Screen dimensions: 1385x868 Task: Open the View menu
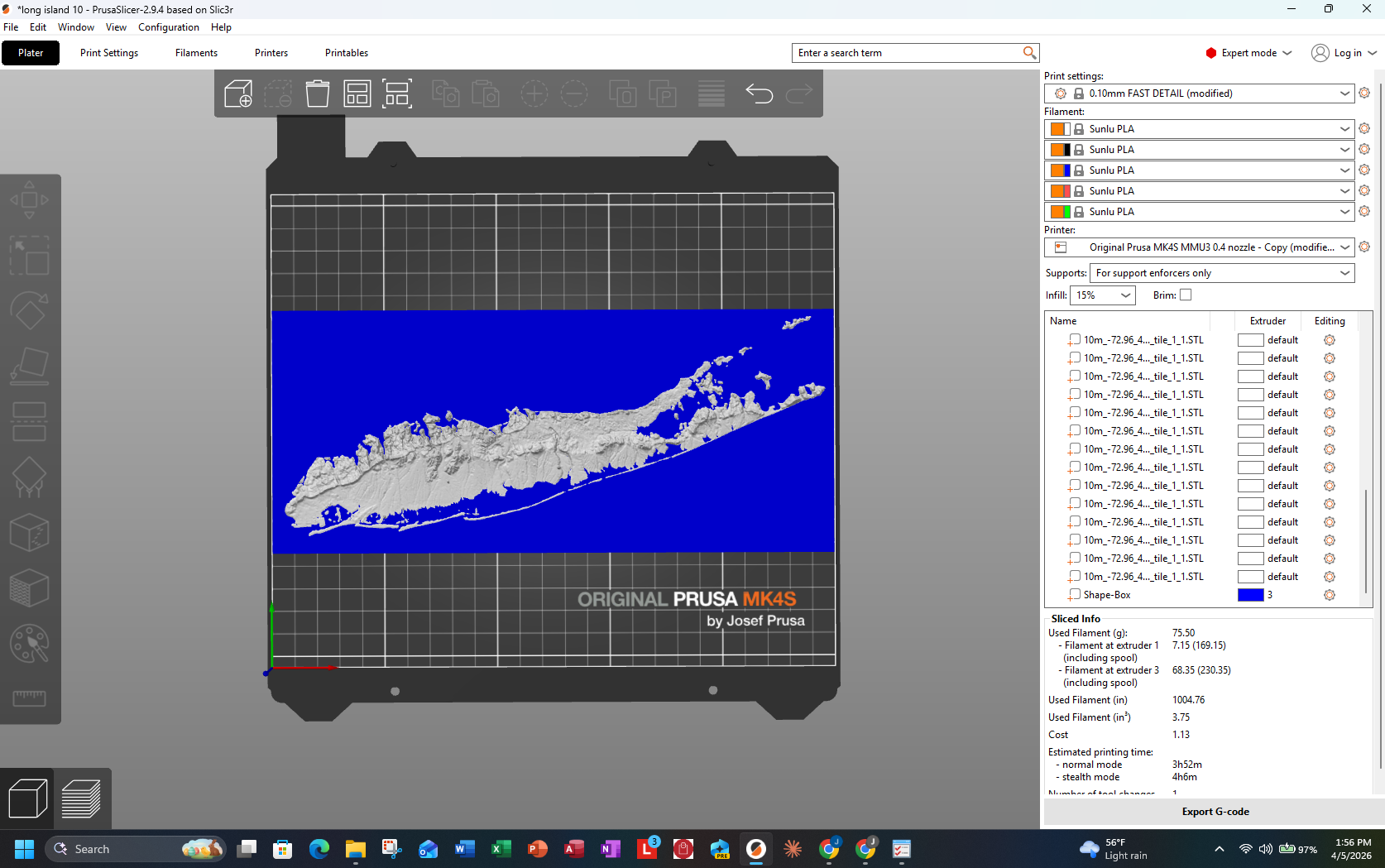pyautogui.click(x=116, y=27)
